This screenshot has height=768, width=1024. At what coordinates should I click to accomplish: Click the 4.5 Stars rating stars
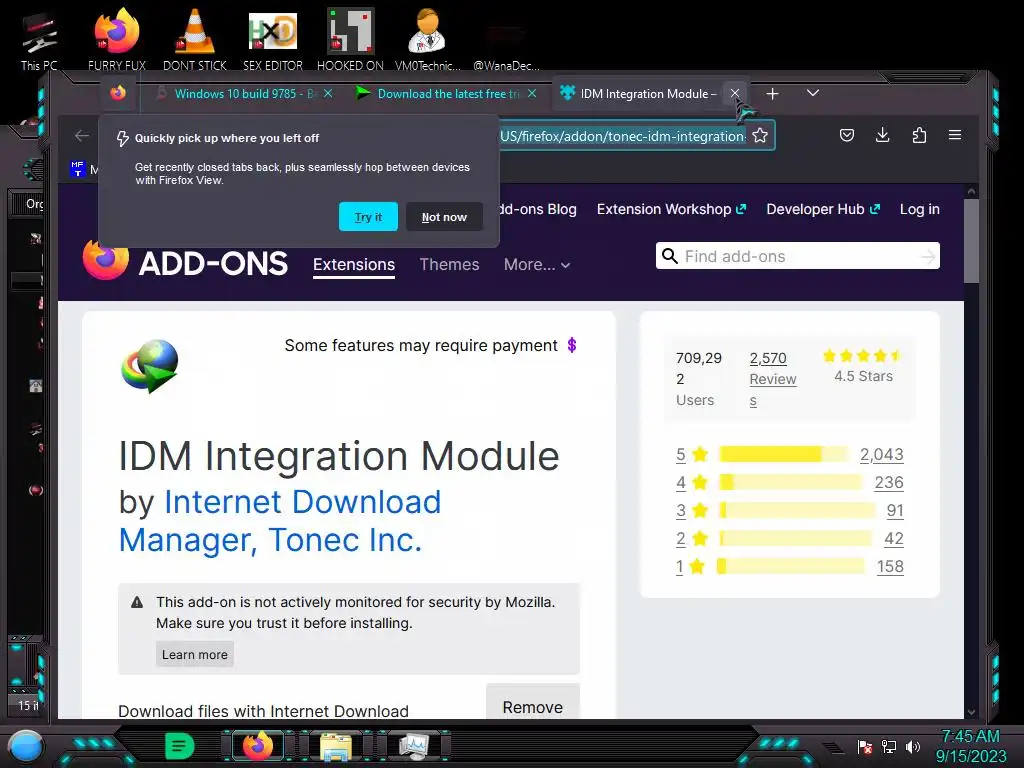pyautogui.click(x=863, y=356)
